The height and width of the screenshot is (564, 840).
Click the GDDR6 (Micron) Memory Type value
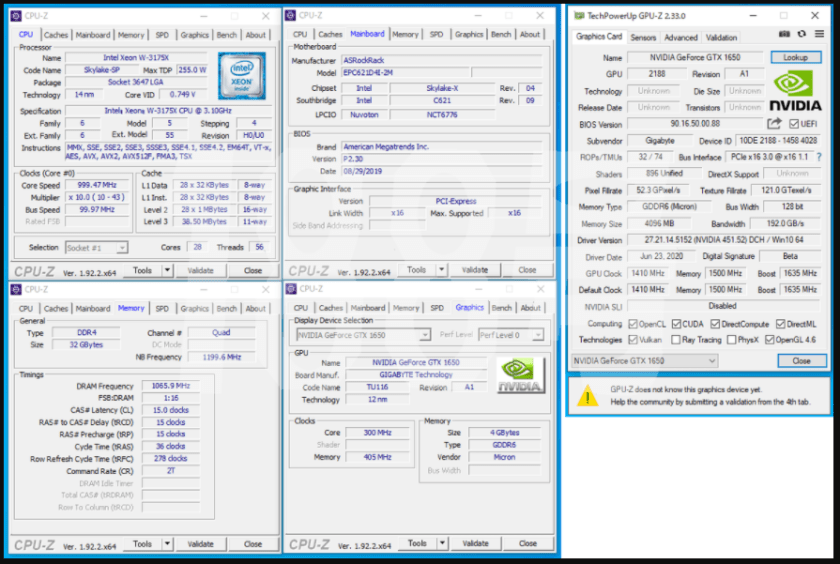pyautogui.click(x=669, y=207)
